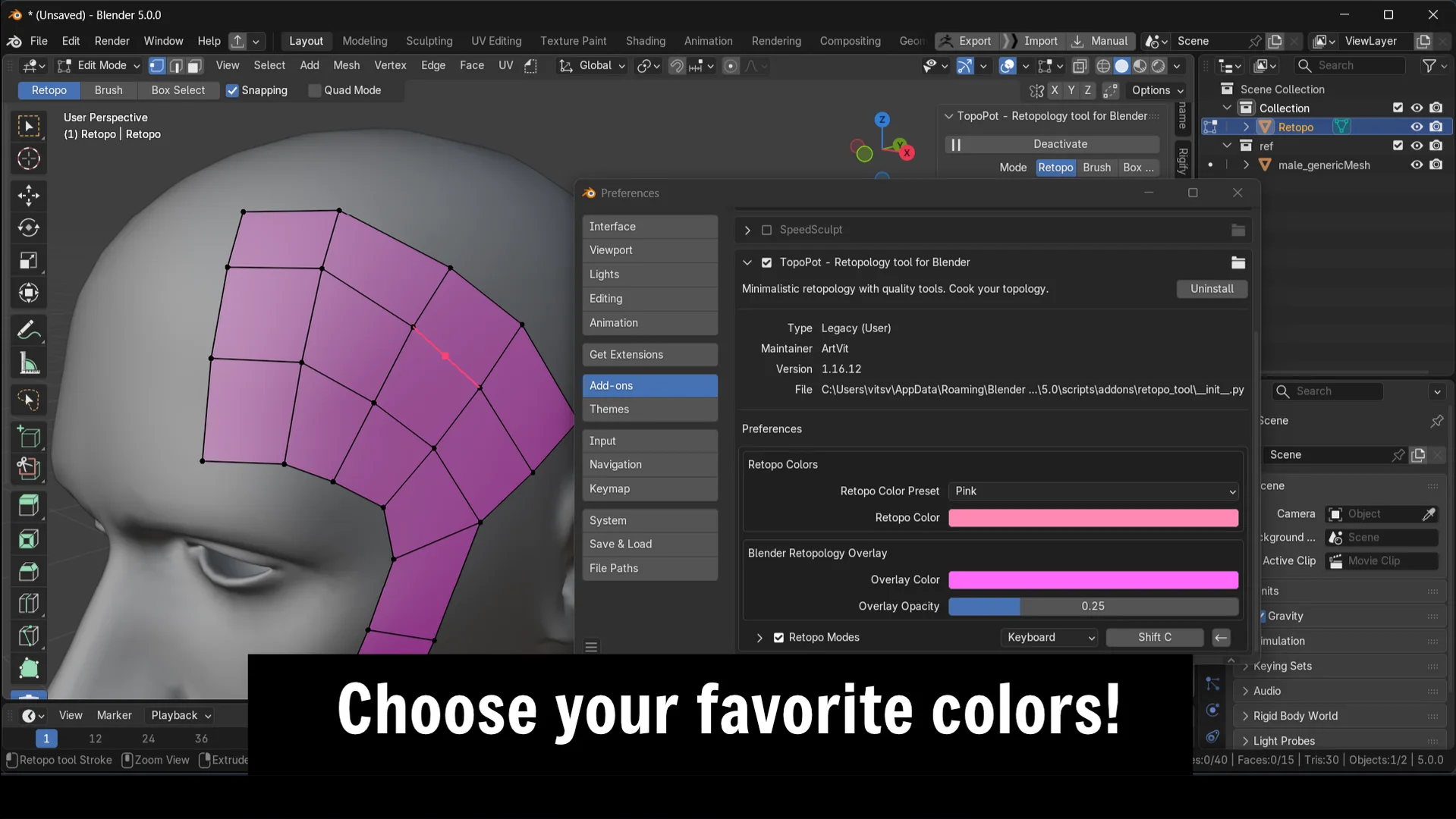Expand the SpeedSculpt add-on entry
The image size is (1456, 819).
(747, 230)
